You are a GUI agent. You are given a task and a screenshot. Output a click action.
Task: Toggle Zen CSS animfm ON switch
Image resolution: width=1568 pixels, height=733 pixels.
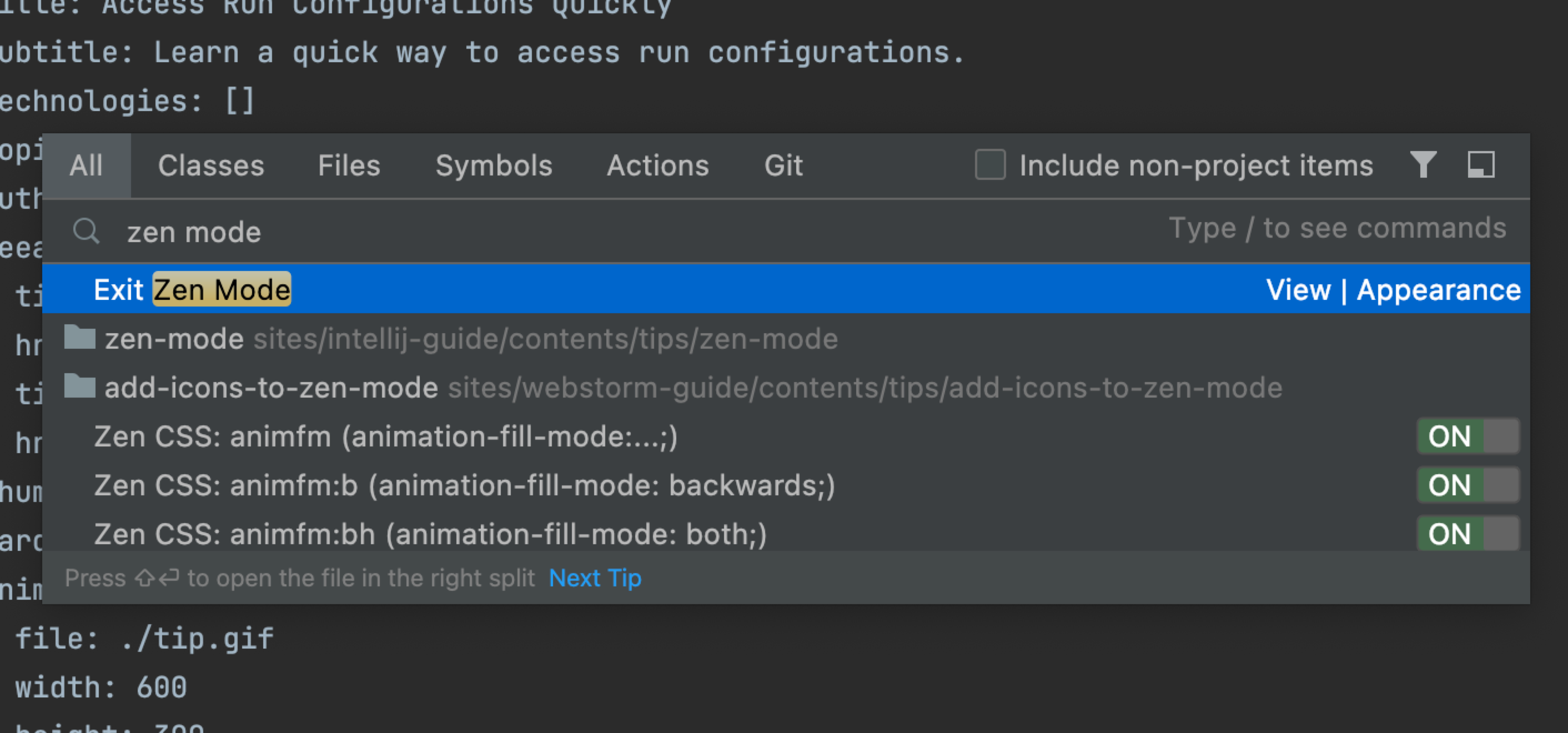[x=1468, y=436]
